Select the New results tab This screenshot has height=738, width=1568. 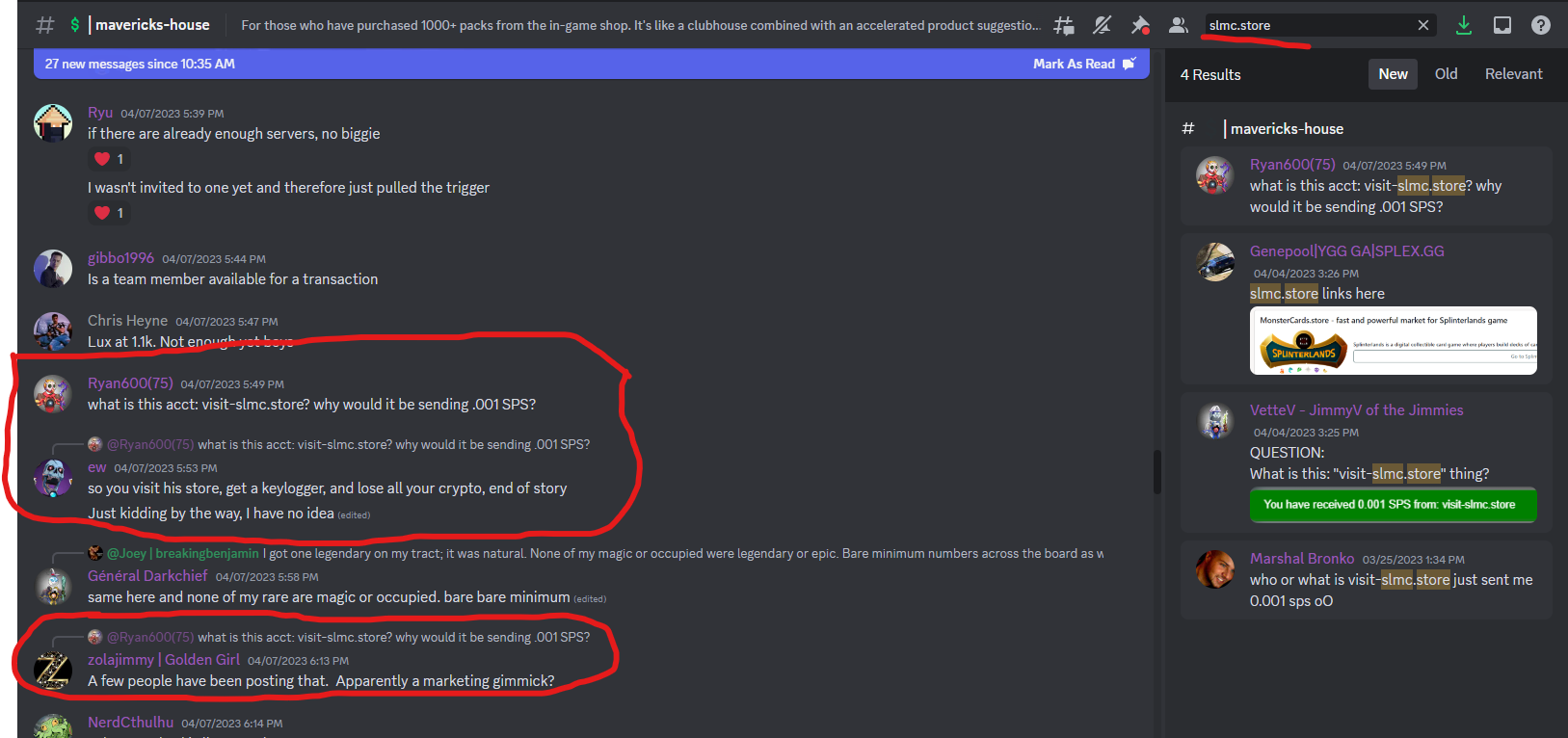coord(1393,74)
